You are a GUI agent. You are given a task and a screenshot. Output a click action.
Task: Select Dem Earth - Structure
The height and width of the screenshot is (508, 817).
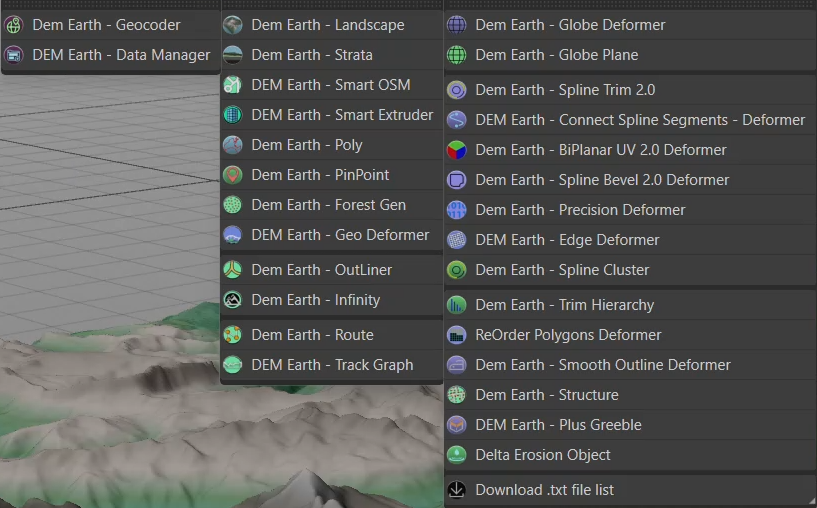[x=630, y=395]
